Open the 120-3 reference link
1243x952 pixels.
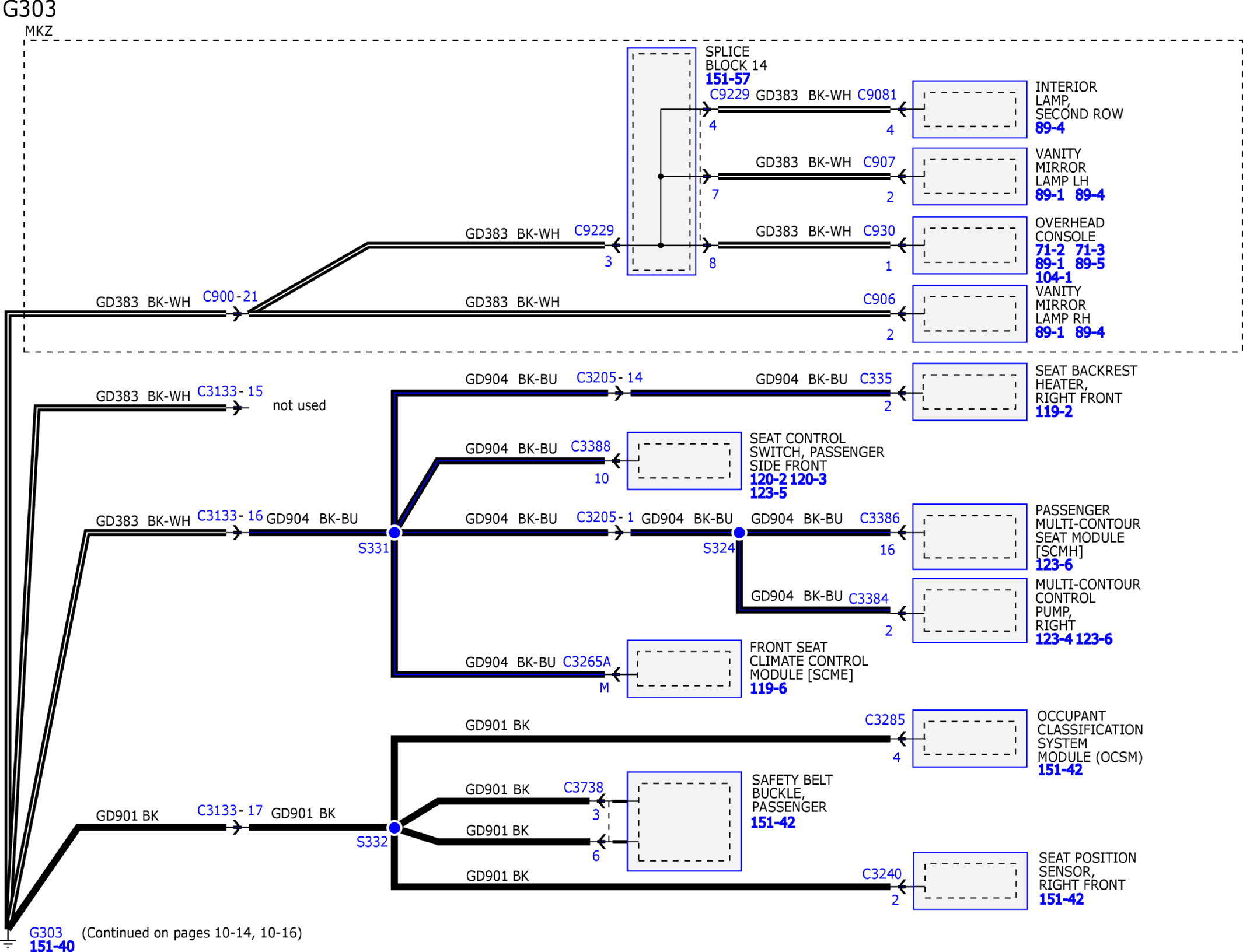[x=808, y=480]
